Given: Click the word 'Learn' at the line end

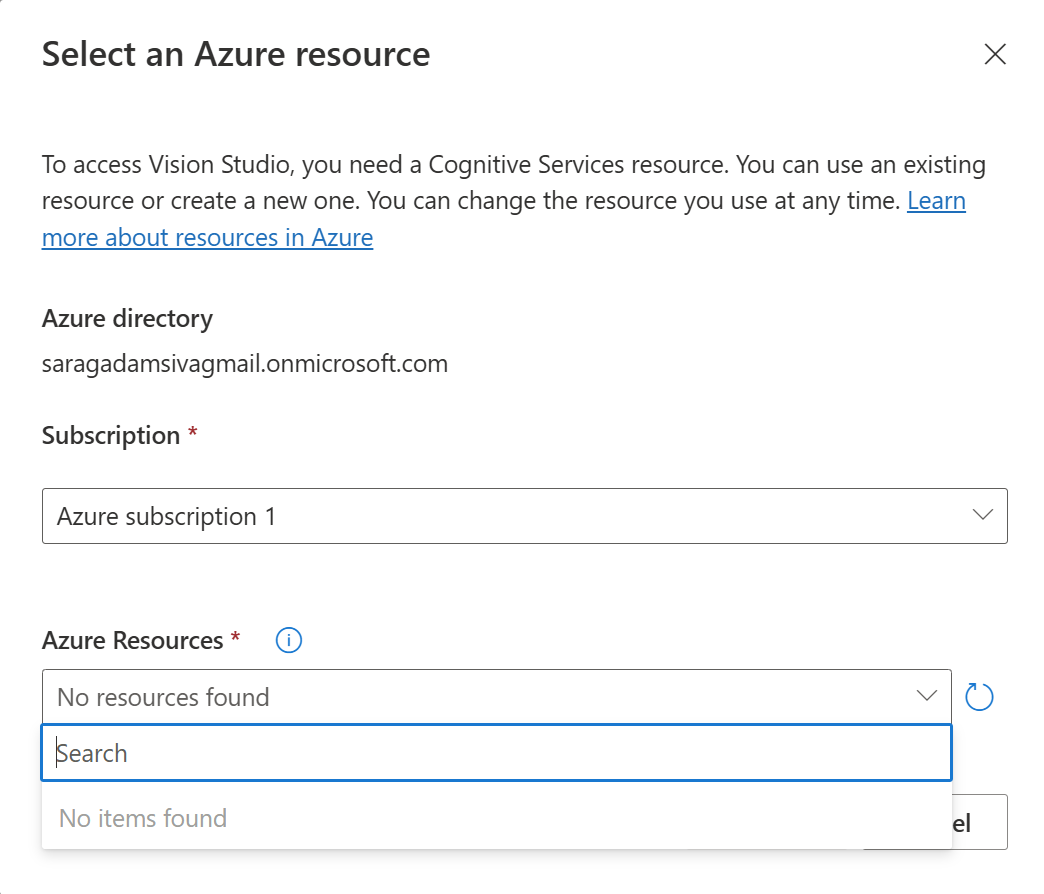Looking at the screenshot, I should [936, 201].
